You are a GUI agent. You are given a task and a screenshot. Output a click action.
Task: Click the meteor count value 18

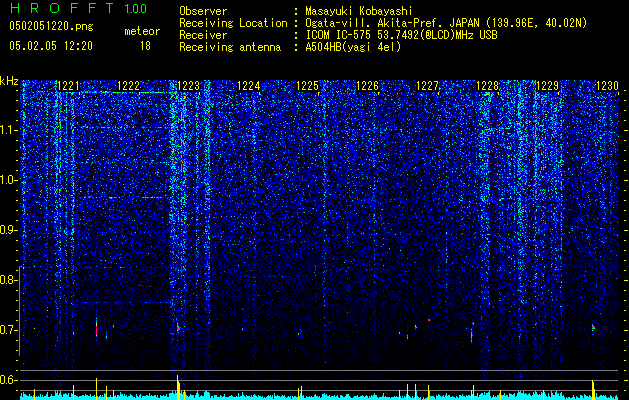(x=145, y=46)
